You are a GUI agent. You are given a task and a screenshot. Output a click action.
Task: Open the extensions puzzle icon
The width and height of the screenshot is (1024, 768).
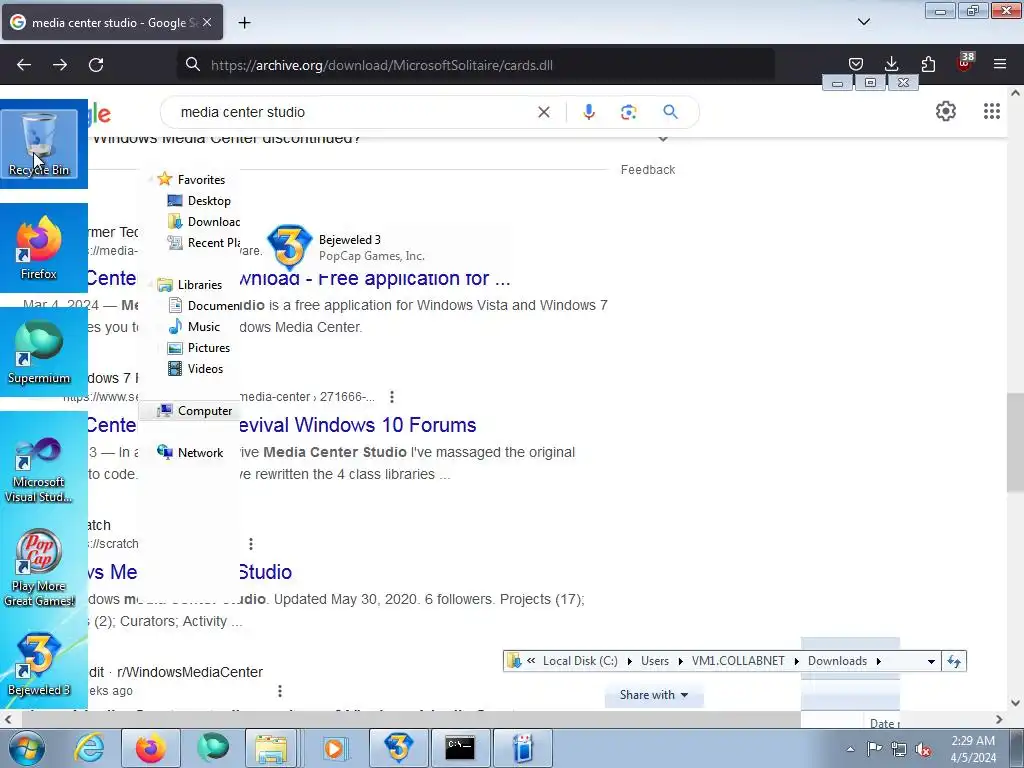(x=928, y=64)
